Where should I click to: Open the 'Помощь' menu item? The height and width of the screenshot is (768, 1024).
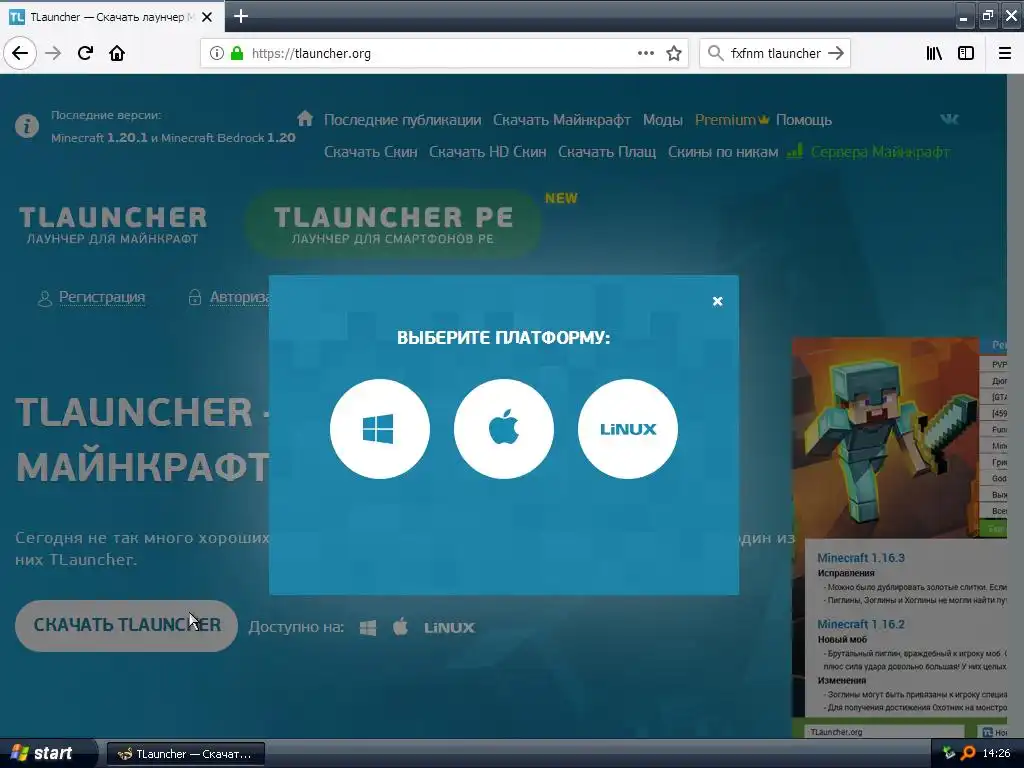[803, 120]
